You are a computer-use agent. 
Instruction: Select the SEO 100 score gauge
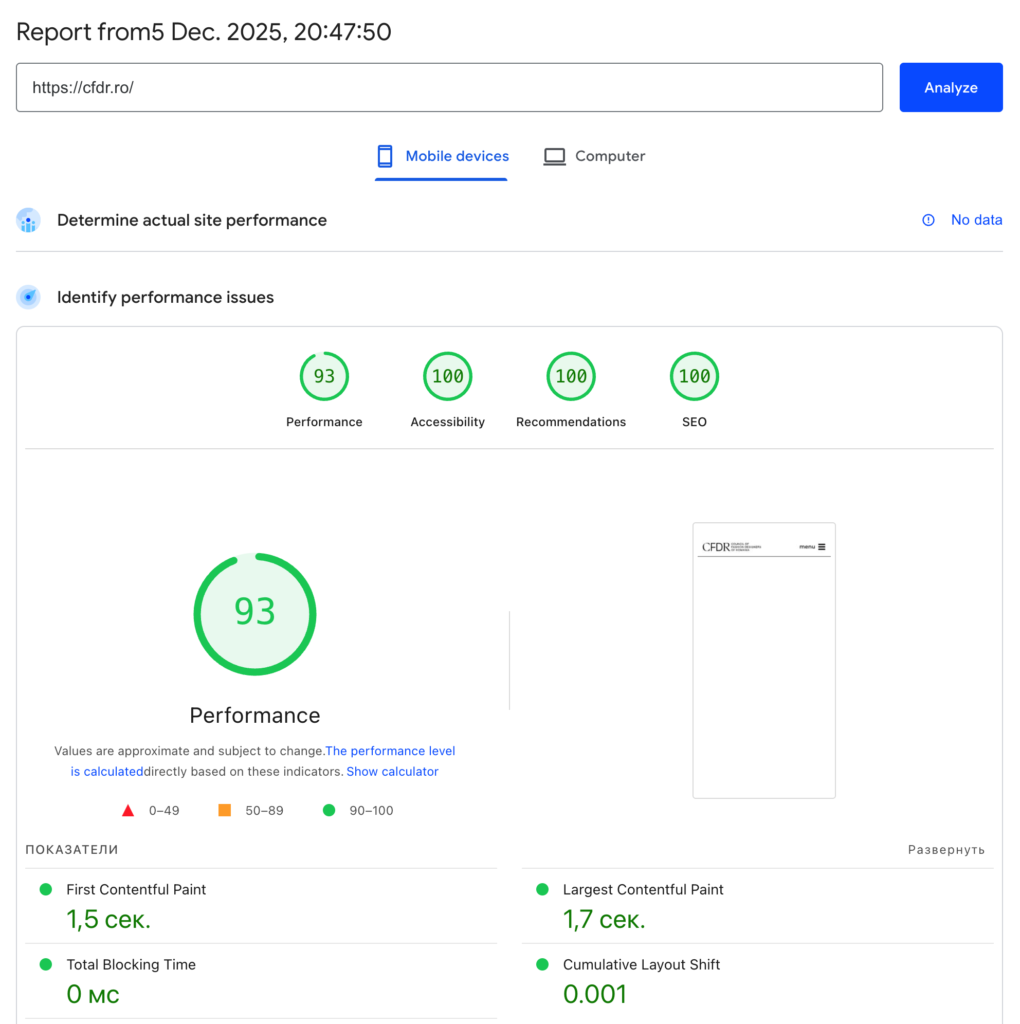point(694,377)
